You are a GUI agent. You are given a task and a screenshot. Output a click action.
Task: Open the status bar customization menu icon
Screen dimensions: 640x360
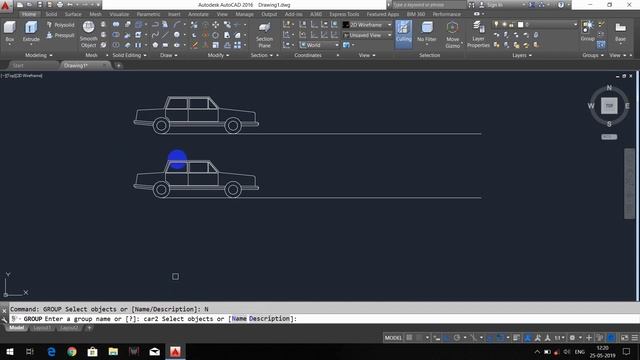coord(635,338)
